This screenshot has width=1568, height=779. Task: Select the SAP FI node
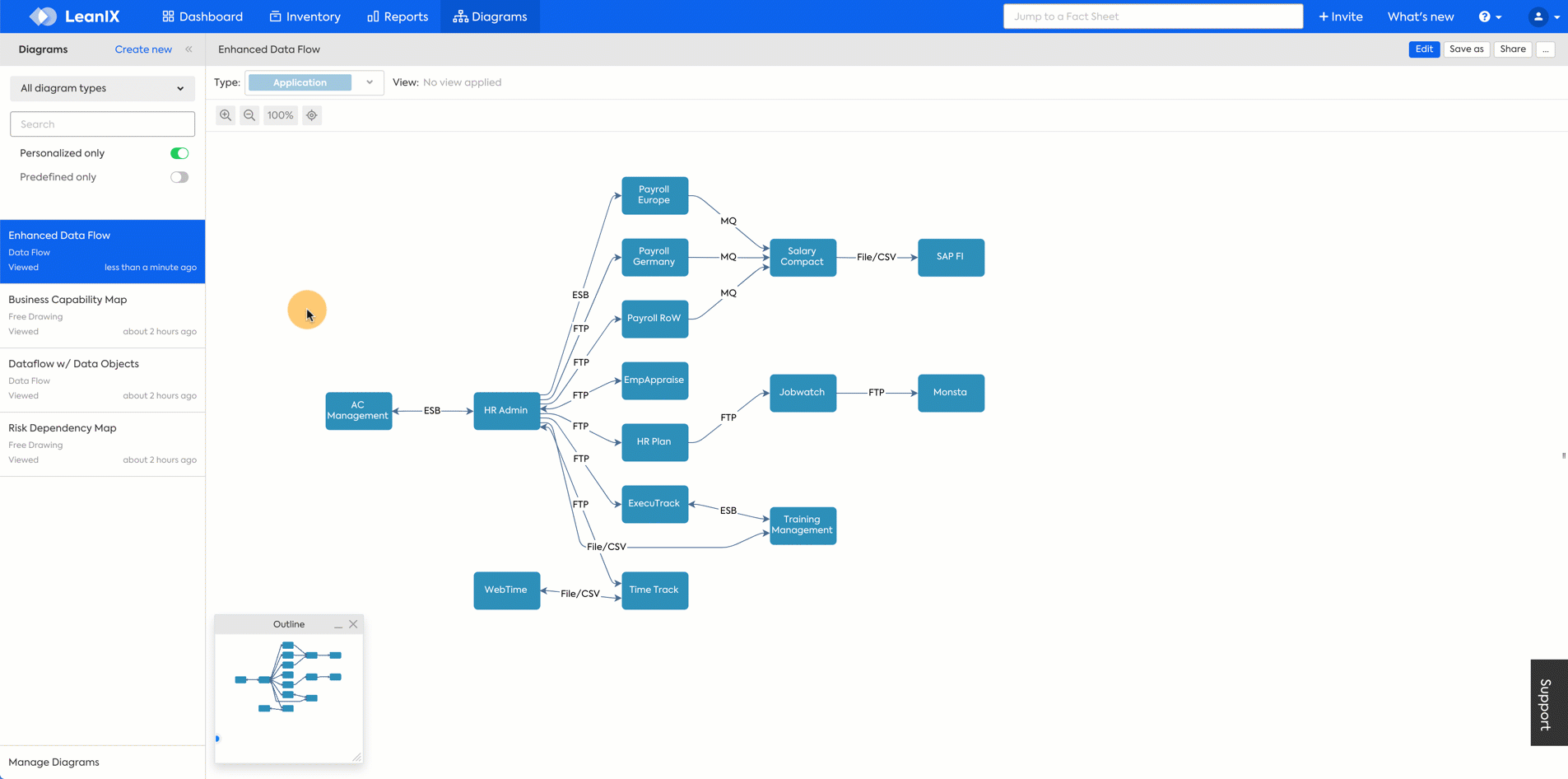coord(951,257)
